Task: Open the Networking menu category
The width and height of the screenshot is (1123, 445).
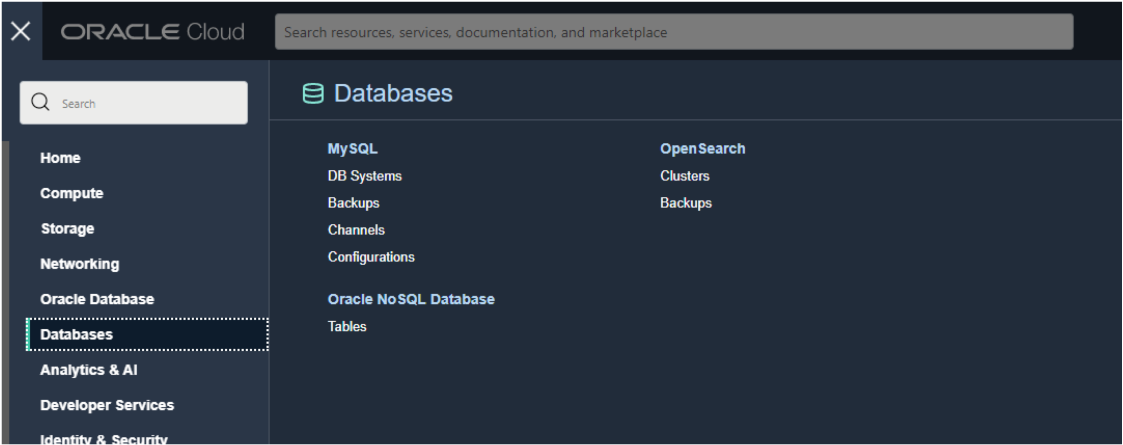Action: coord(79,264)
